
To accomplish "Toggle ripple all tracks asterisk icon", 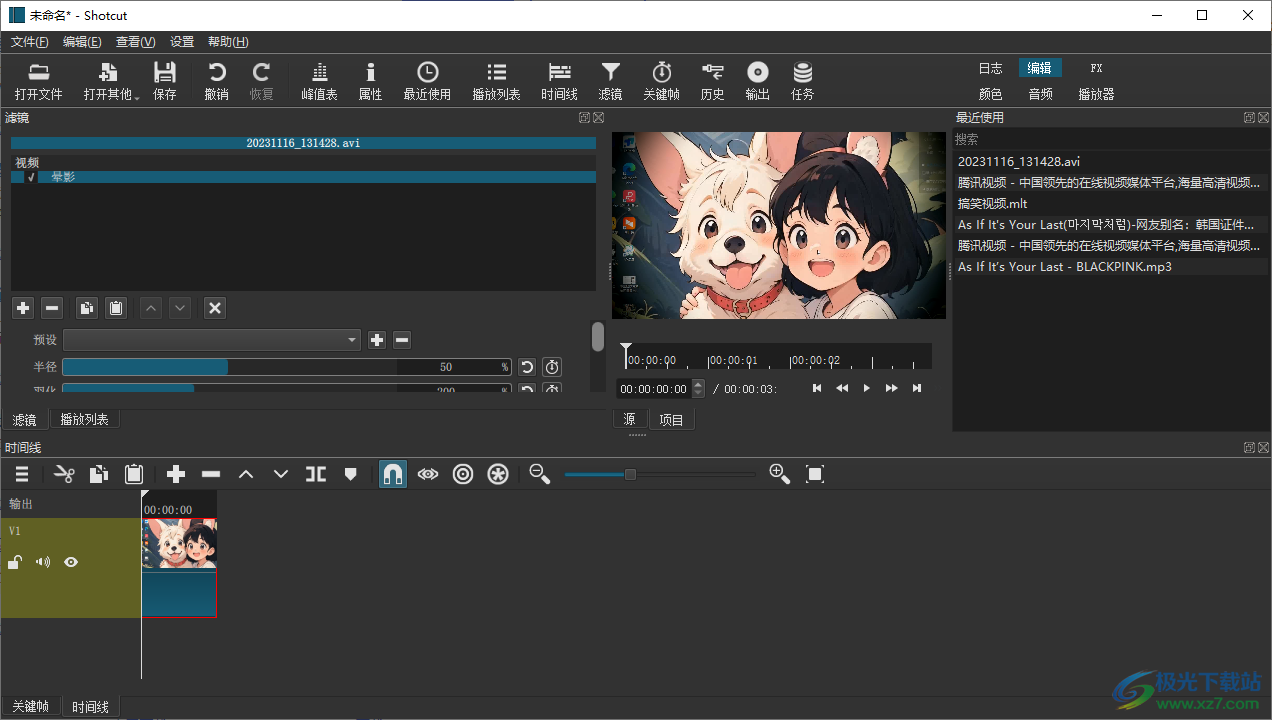I will click(498, 474).
